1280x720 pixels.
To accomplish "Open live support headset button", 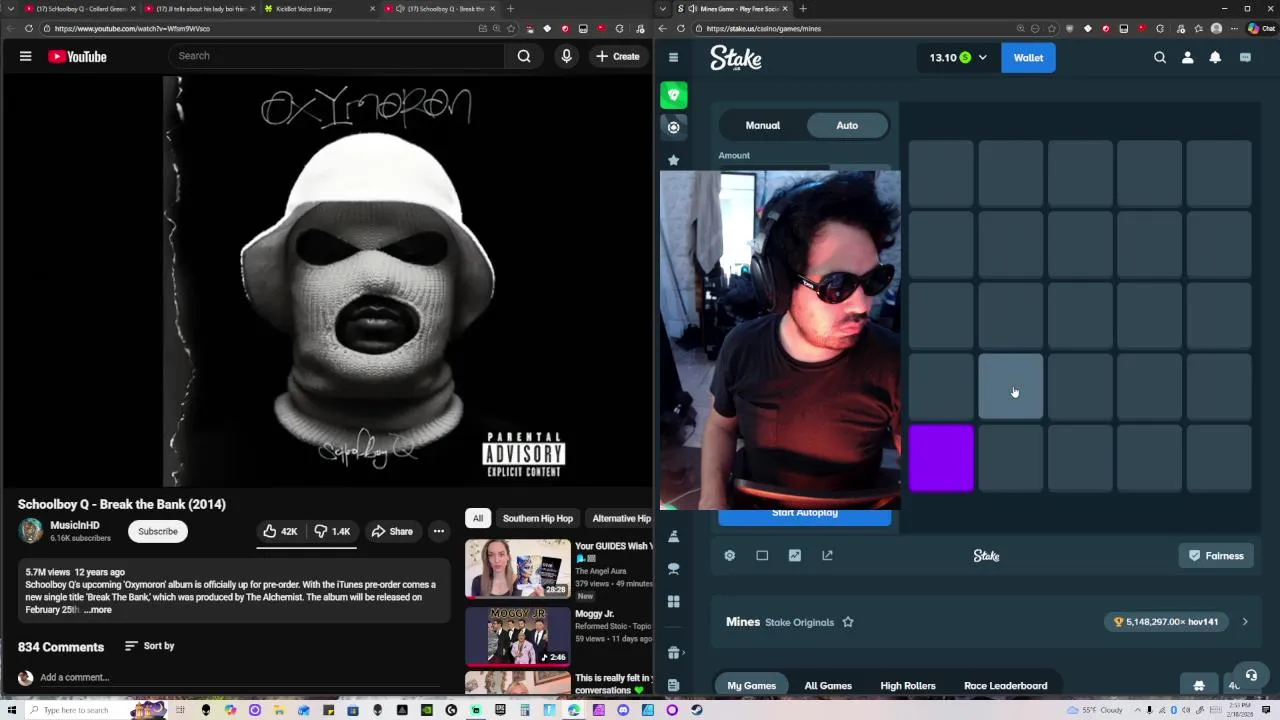I will point(1250,676).
